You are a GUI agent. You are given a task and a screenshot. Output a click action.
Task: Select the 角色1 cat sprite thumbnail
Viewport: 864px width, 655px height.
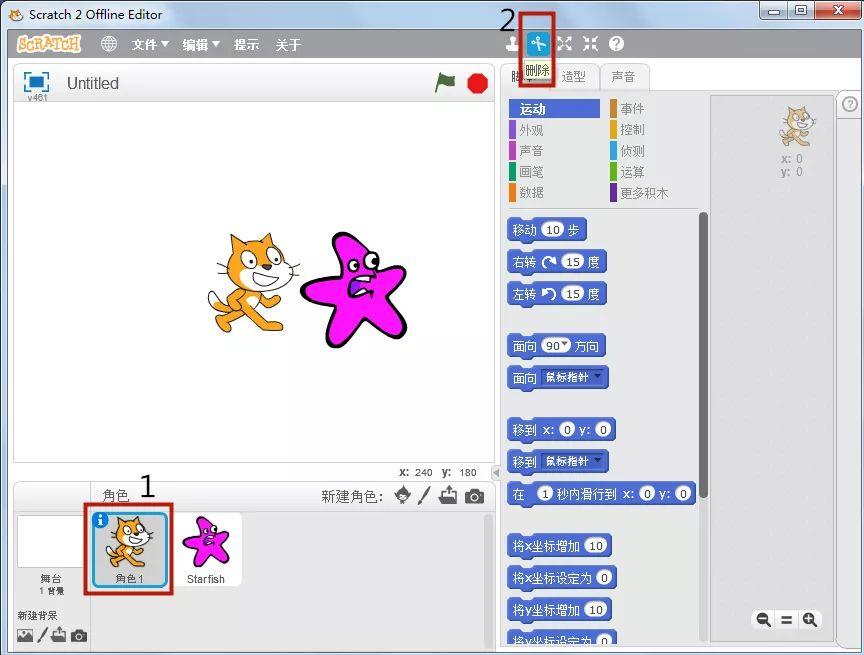129,549
